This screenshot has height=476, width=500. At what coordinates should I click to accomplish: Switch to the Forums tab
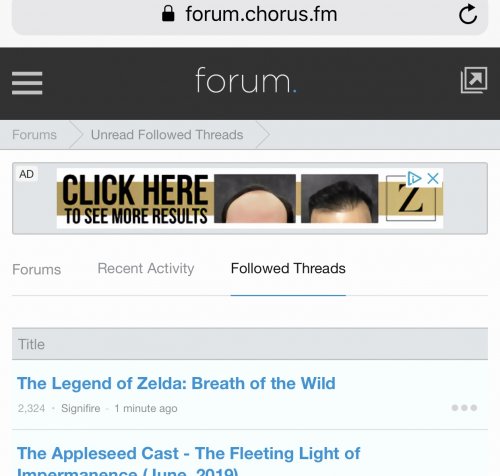tap(37, 269)
